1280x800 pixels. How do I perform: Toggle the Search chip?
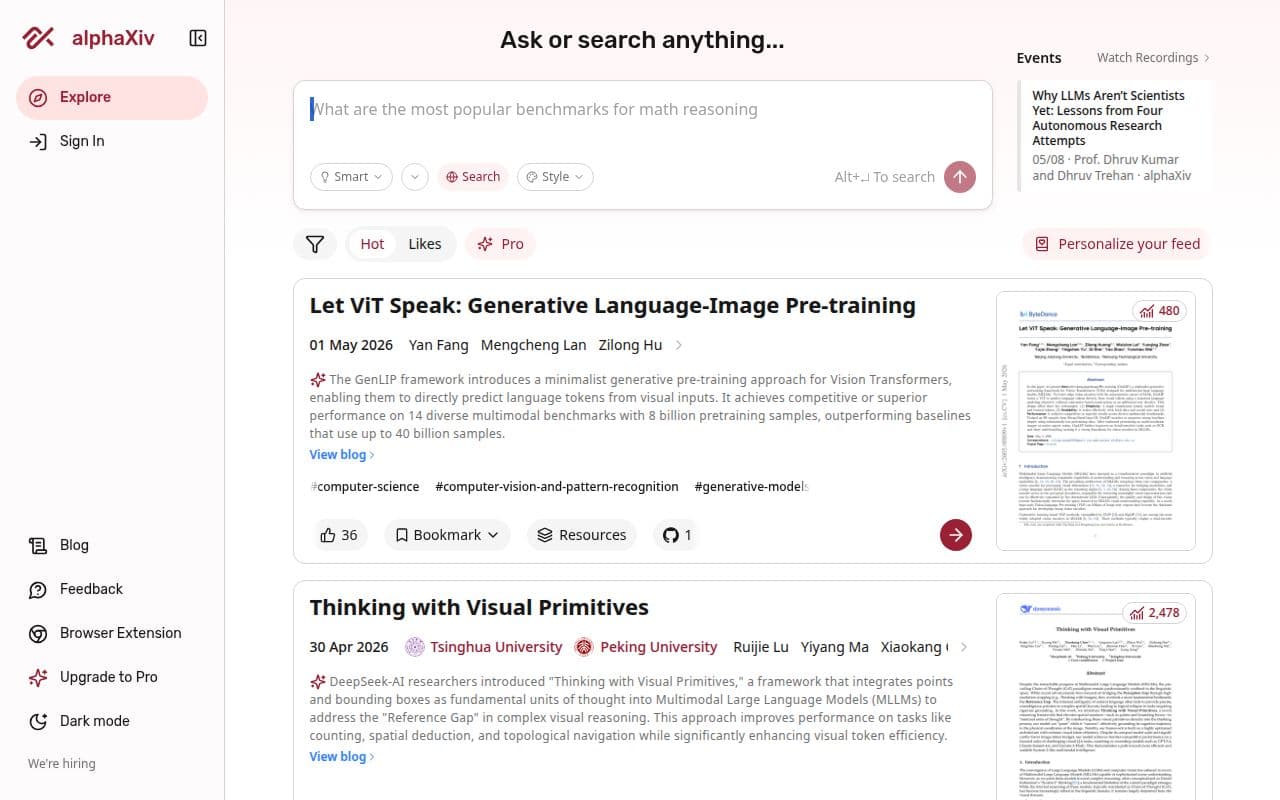click(x=473, y=177)
